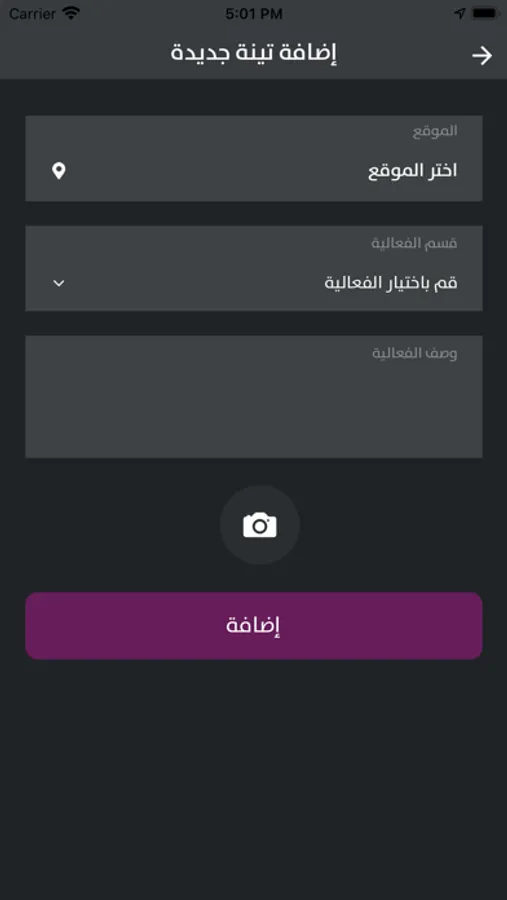Tap the الموقع field label

435,131
